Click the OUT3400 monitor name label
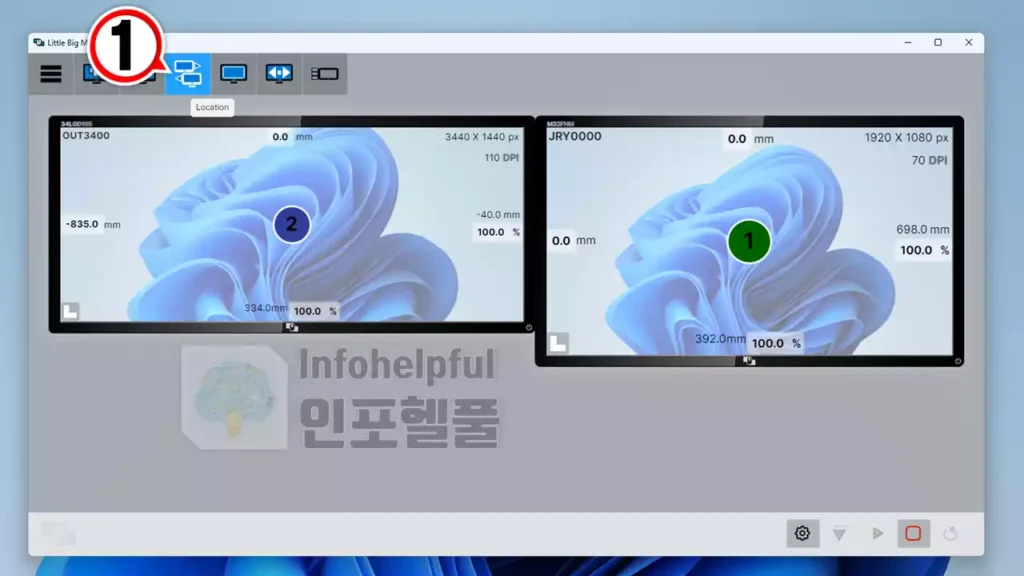1024x576 pixels. pos(86,136)
